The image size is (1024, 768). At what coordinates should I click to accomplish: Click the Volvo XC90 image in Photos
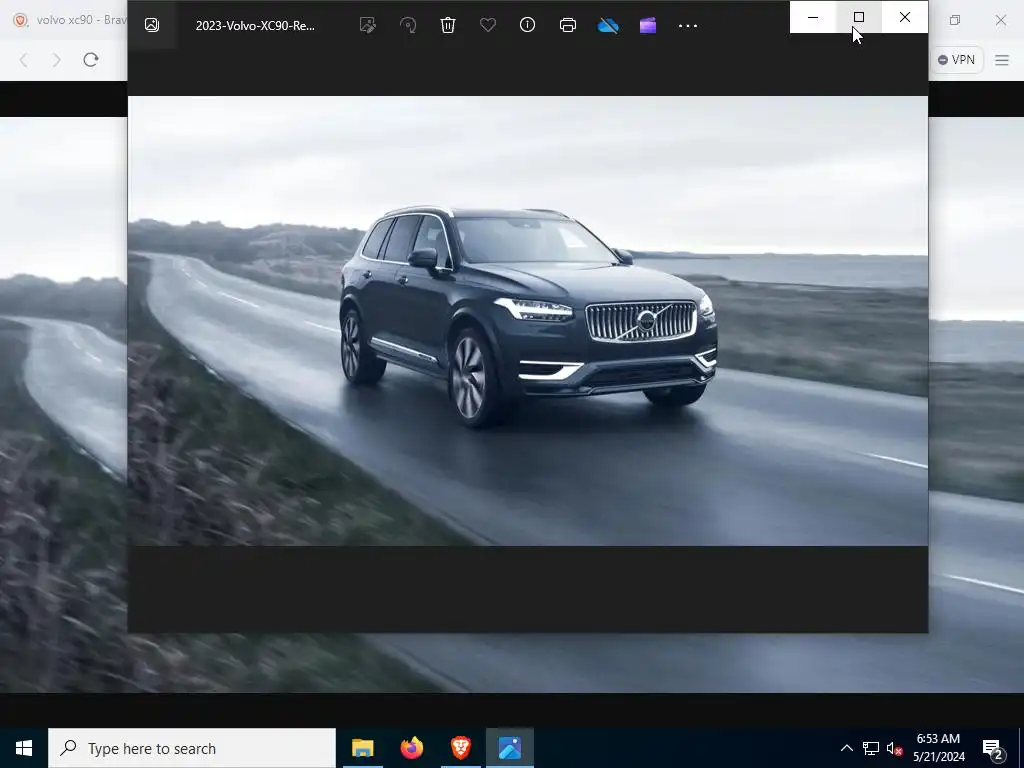528,321
